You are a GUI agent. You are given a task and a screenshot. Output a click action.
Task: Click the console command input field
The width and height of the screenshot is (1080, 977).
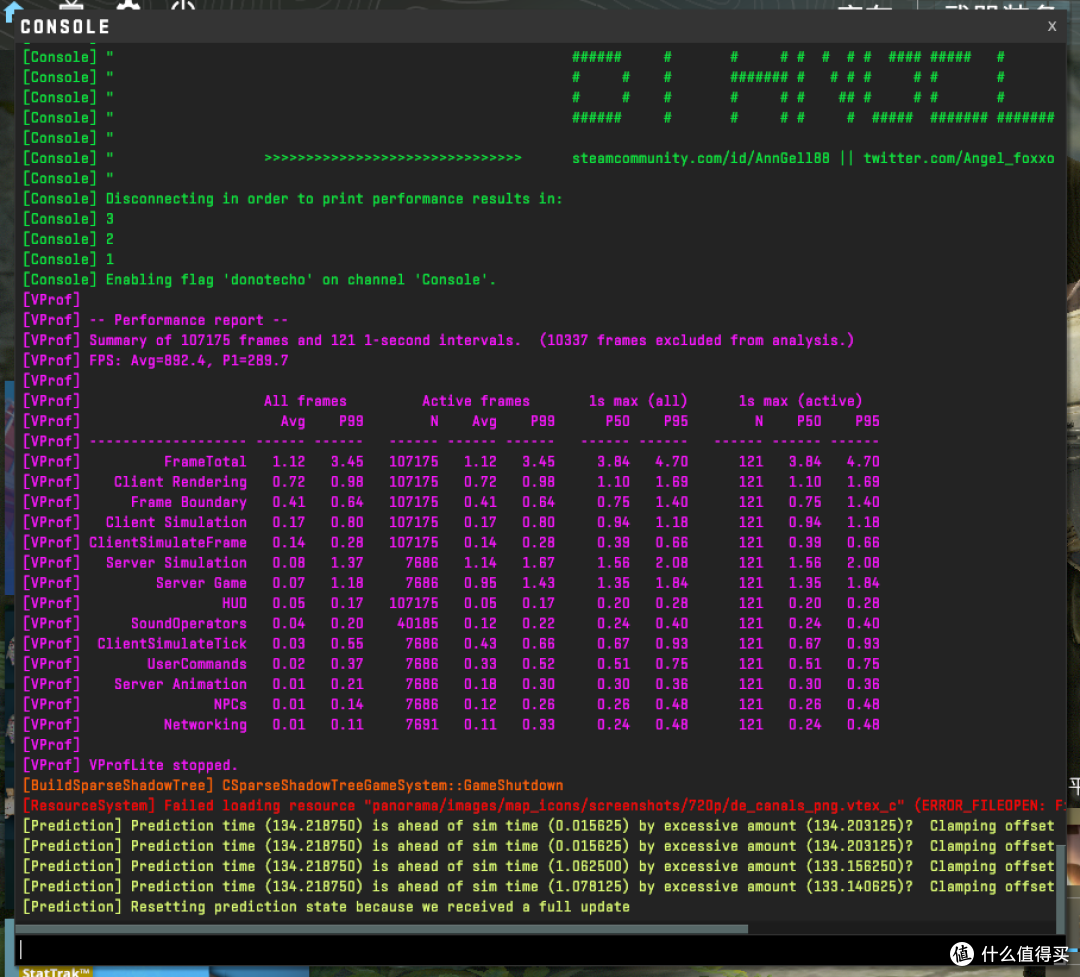[536, 950]
